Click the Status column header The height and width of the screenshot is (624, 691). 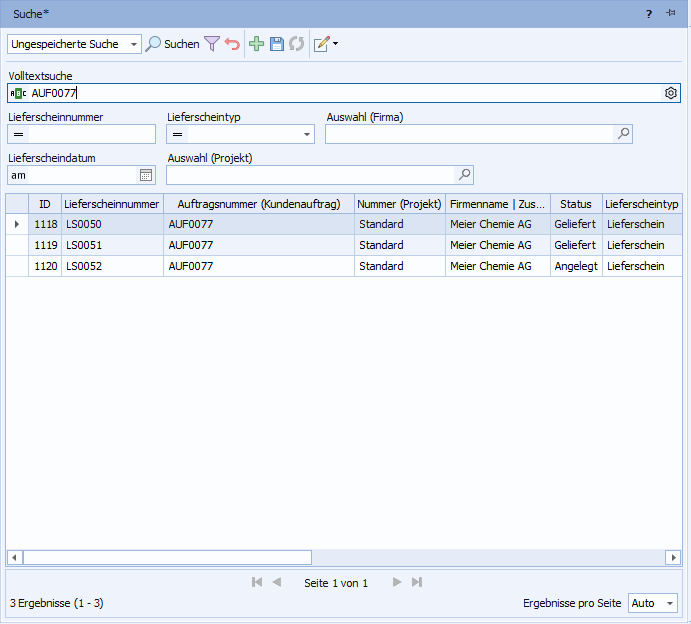click(576, 204)
